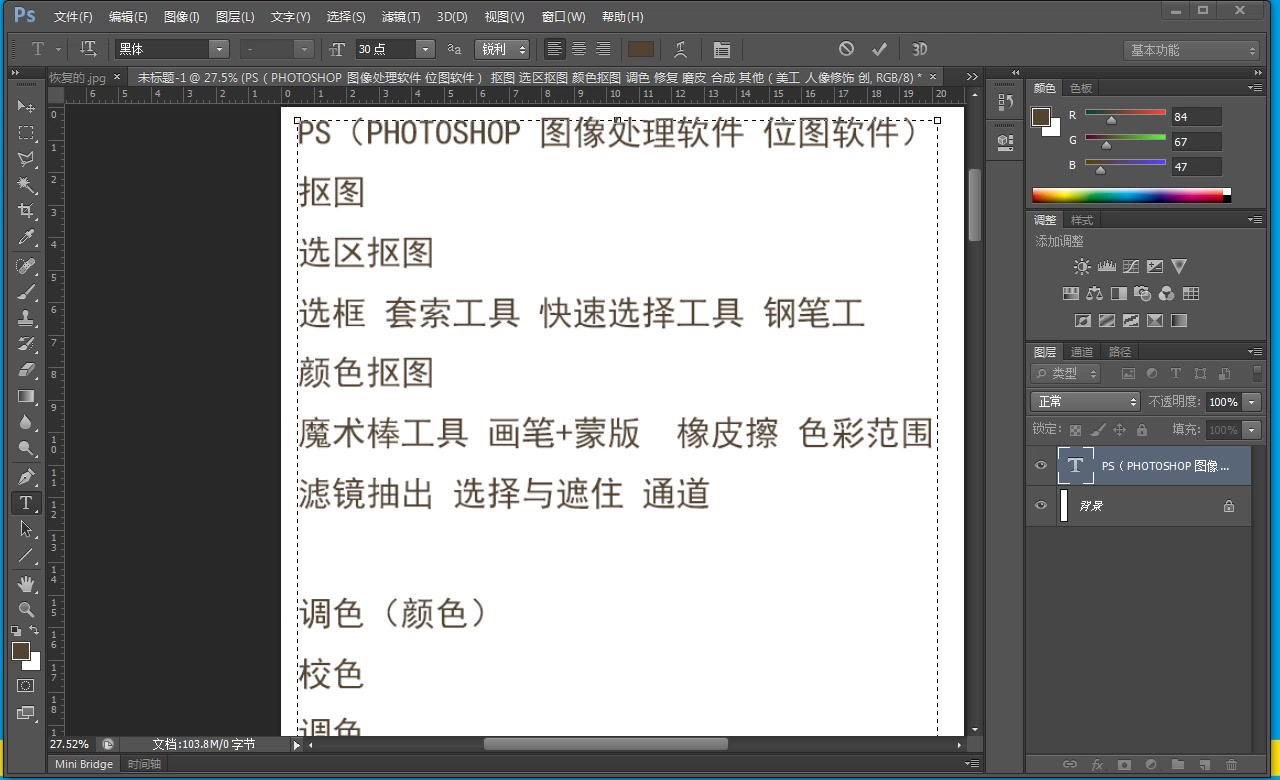Select the Move tool

pos(26,107)
